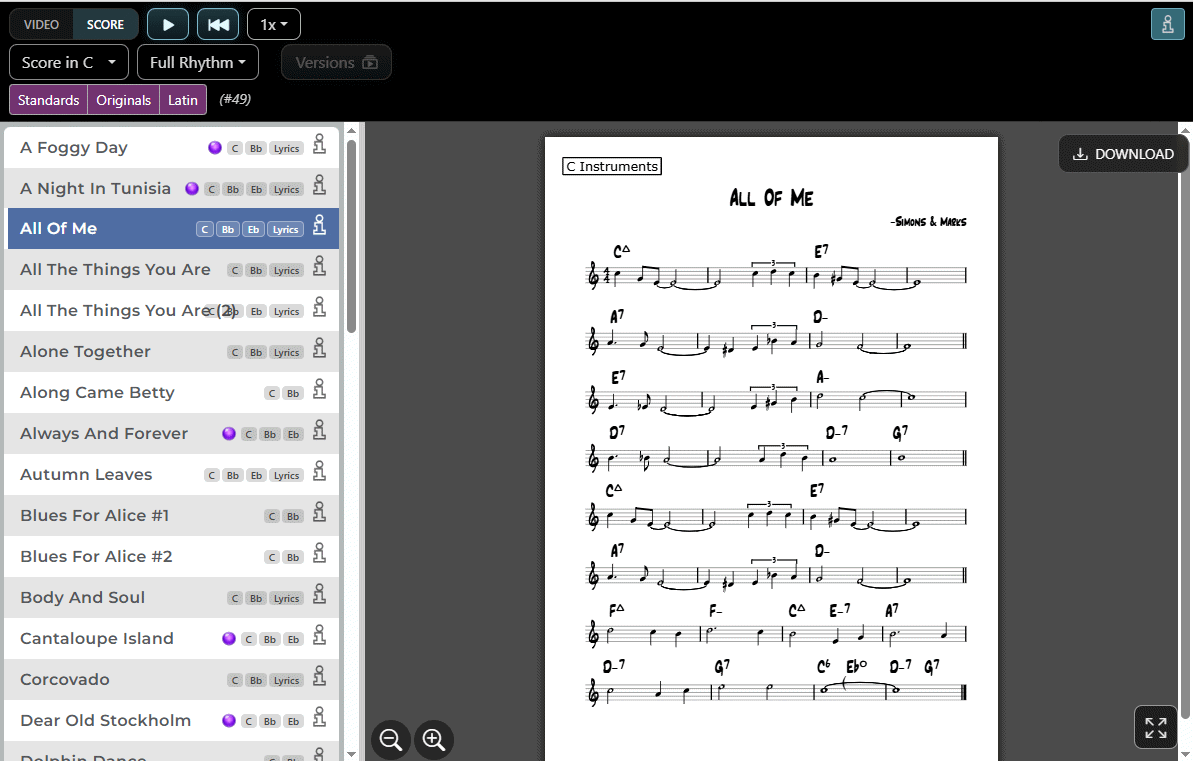Click the player icon on All Of Me
1193x761 pixels.
click(x=320, y=225)
